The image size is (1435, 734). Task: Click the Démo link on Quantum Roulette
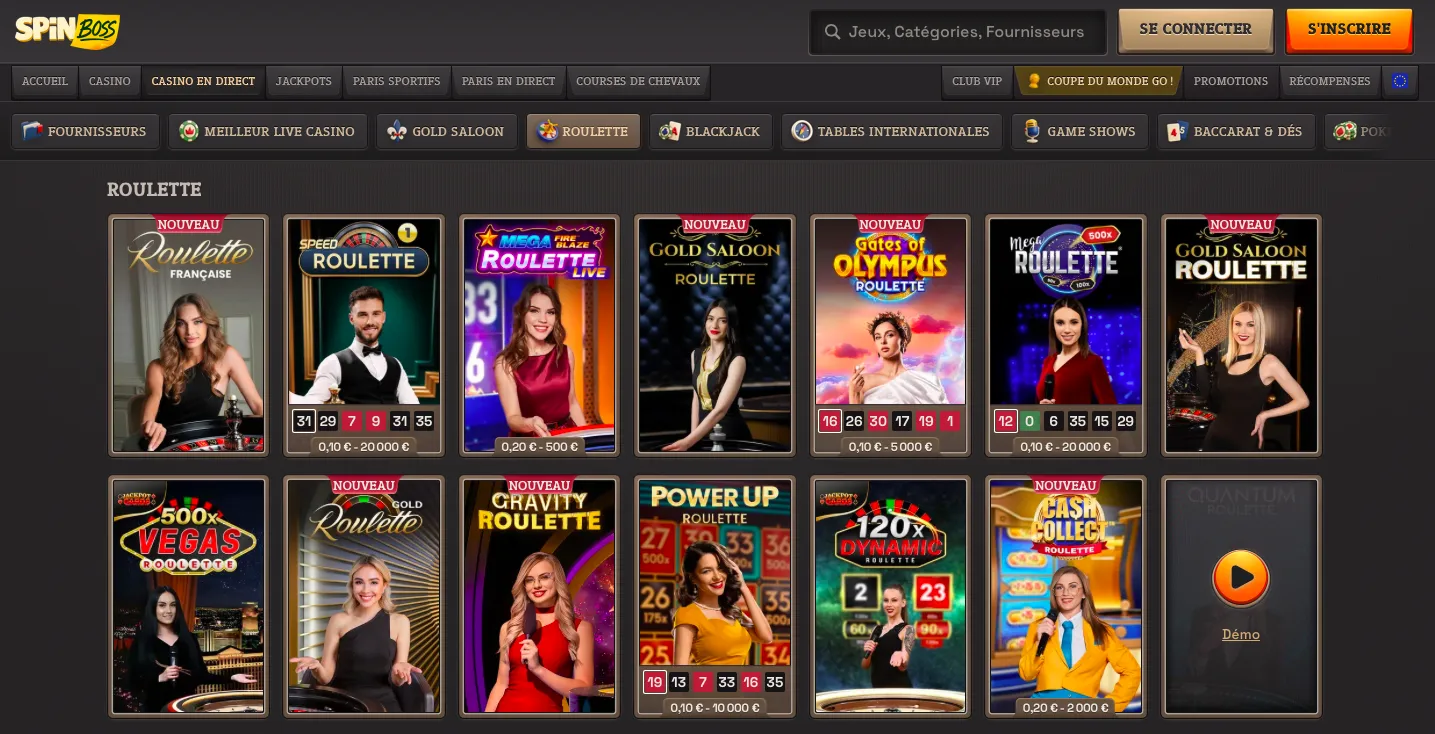(1241, 634)
